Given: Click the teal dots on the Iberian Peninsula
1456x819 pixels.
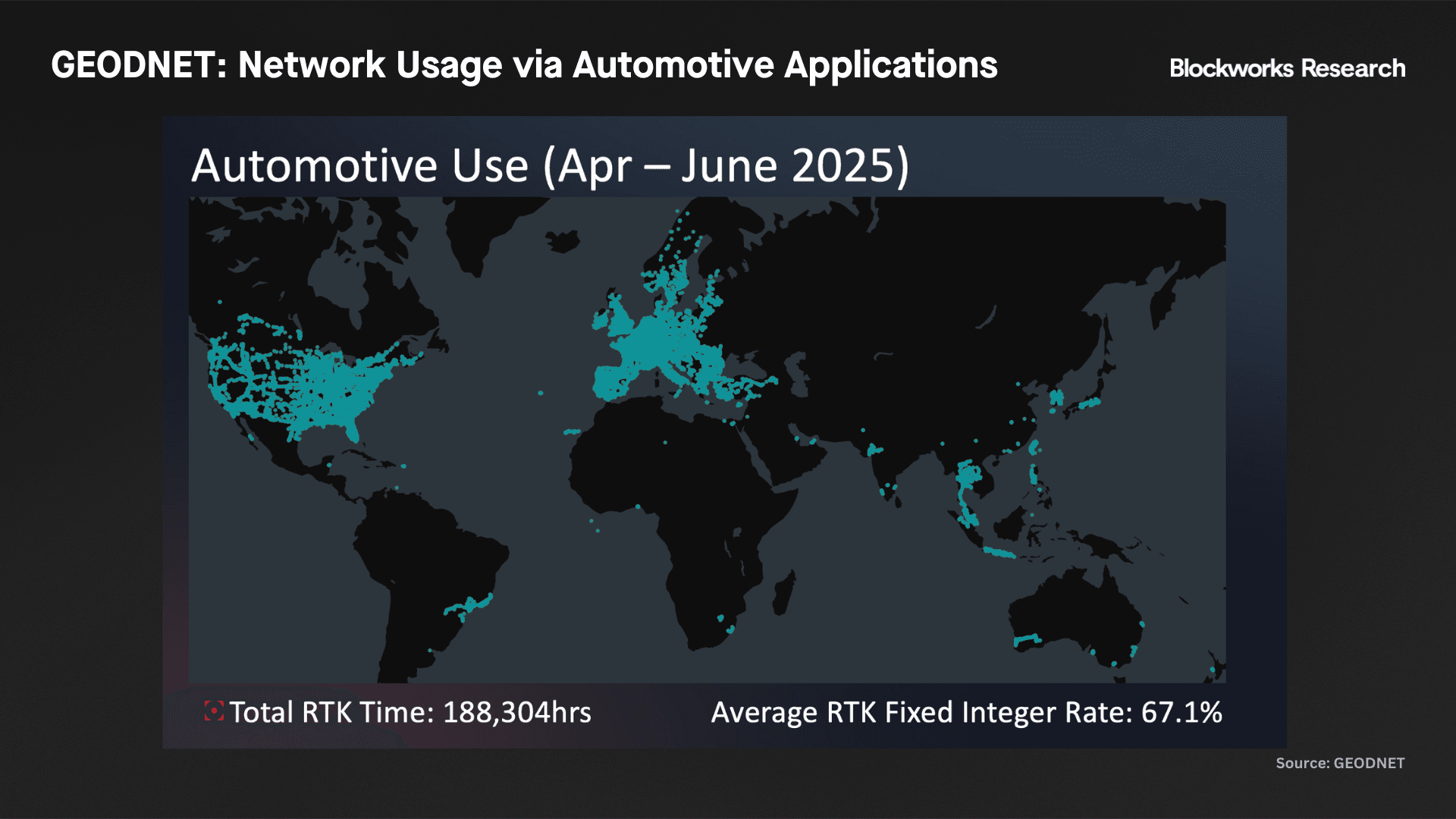Looking at the screenshot, I should coord(613,383).
